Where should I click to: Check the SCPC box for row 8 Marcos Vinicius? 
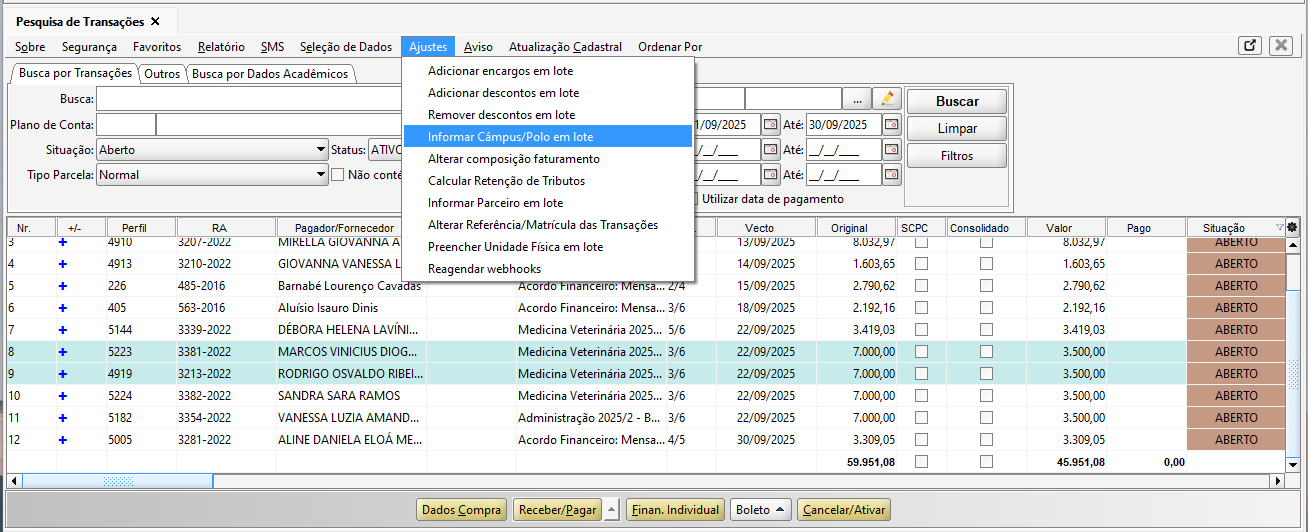click(922, 352)
